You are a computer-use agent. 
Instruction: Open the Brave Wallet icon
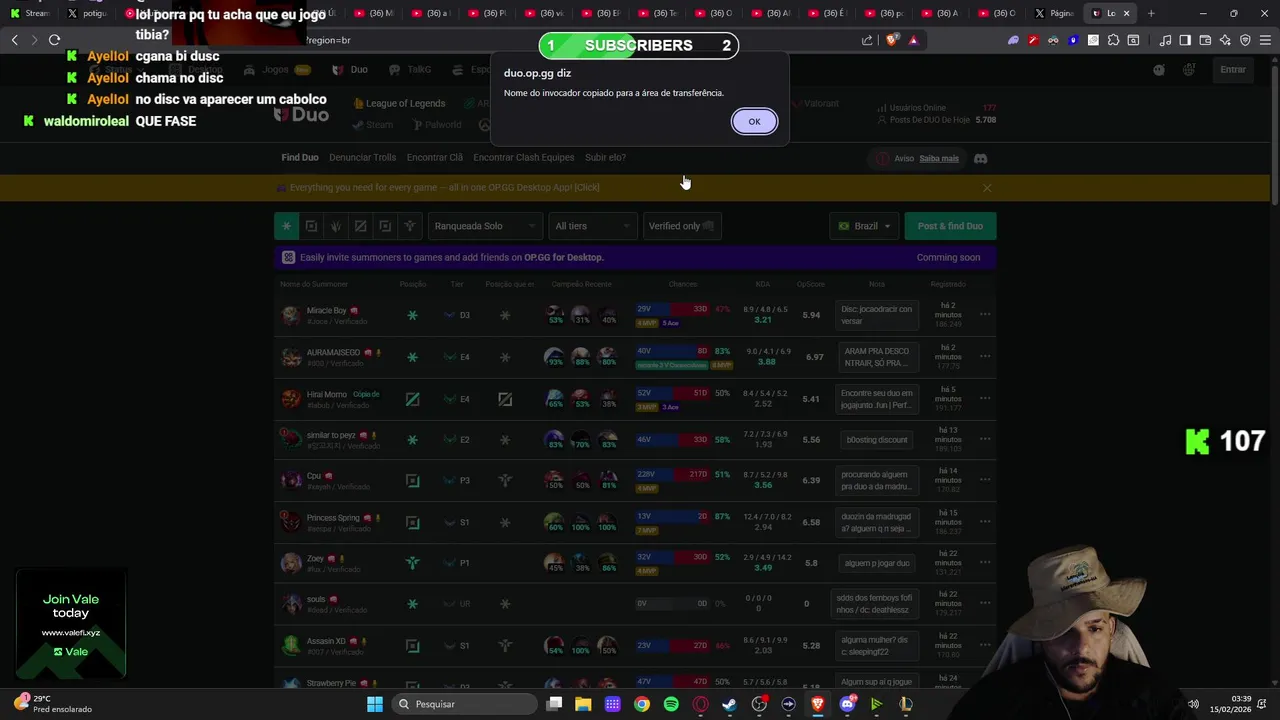1205,40
